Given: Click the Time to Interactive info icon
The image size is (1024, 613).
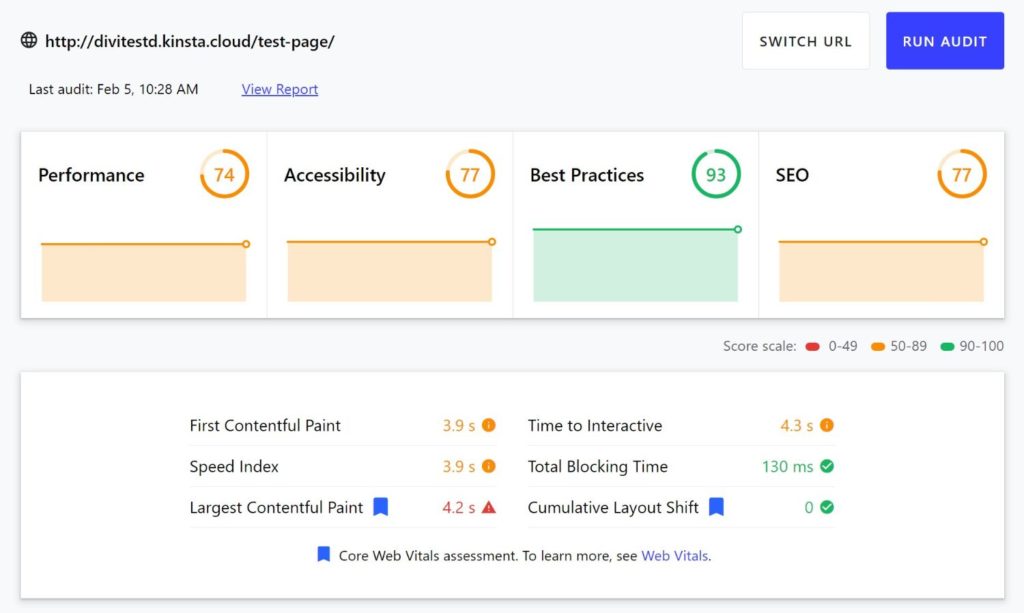Looking at the screenshot, I should [x=826, y=425].
